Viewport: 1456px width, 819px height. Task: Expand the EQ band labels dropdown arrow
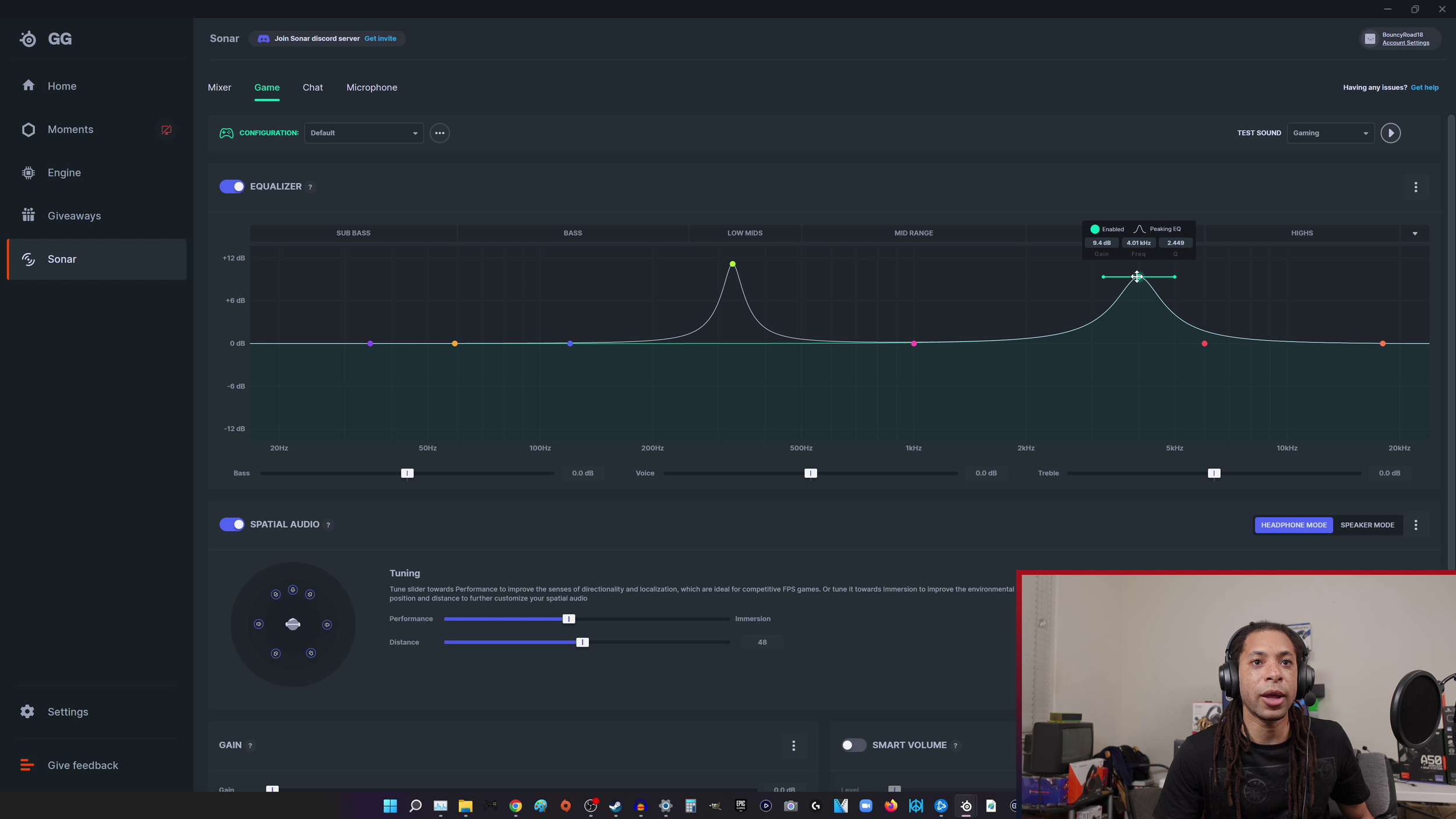[x=1415, y=234]
